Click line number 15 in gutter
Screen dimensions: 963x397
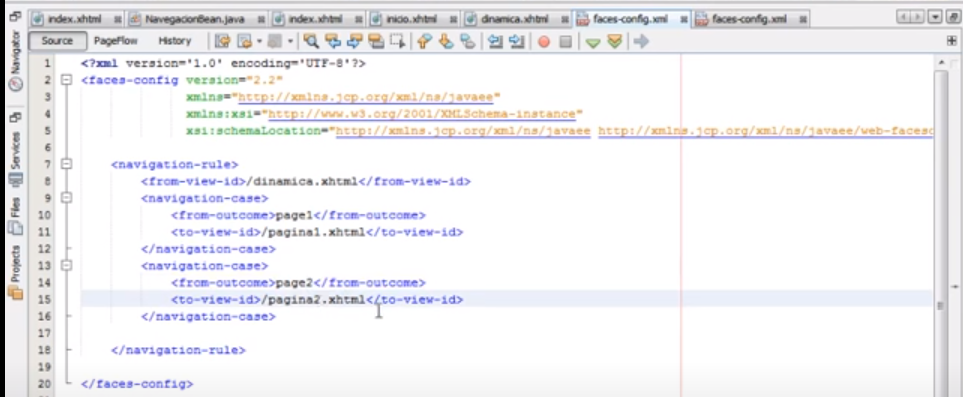pyautogui.click(x=45, y=299)
